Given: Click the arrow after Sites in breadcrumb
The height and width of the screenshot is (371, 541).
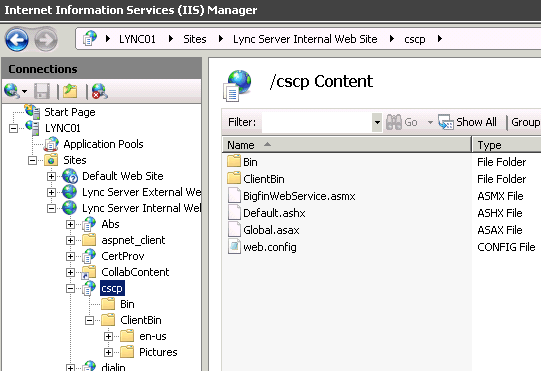Looking at the screenshot, I should (x=221, y=39).
